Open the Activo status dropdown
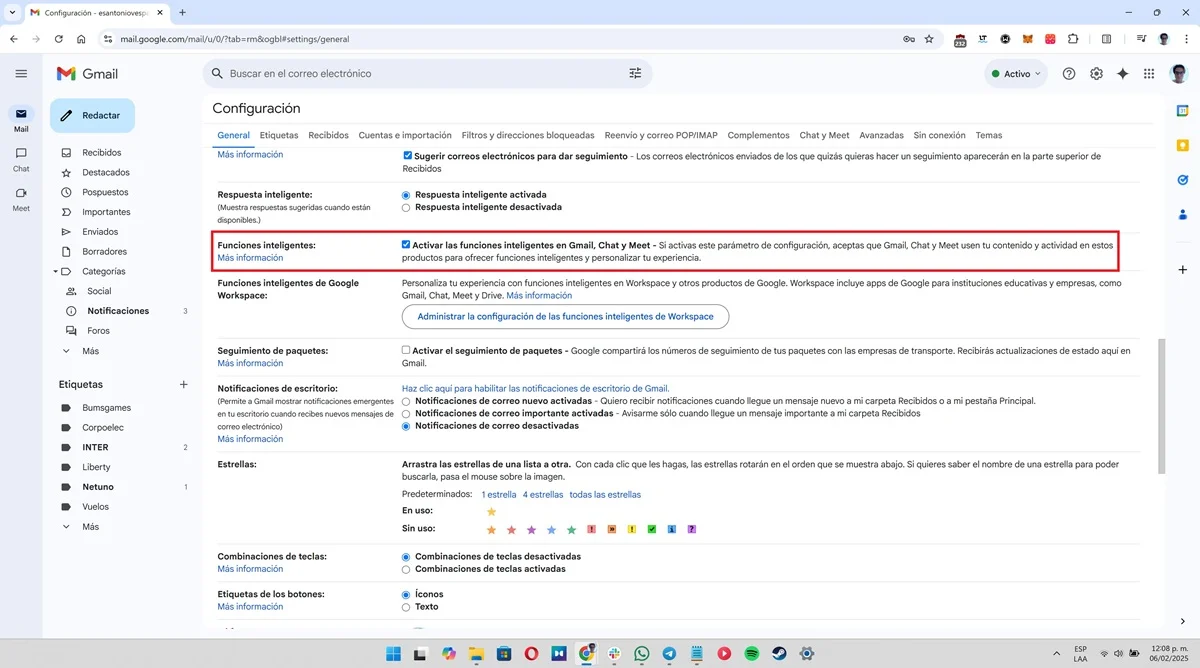Viewport: 1200px width, 668px height. point(1015,73)
